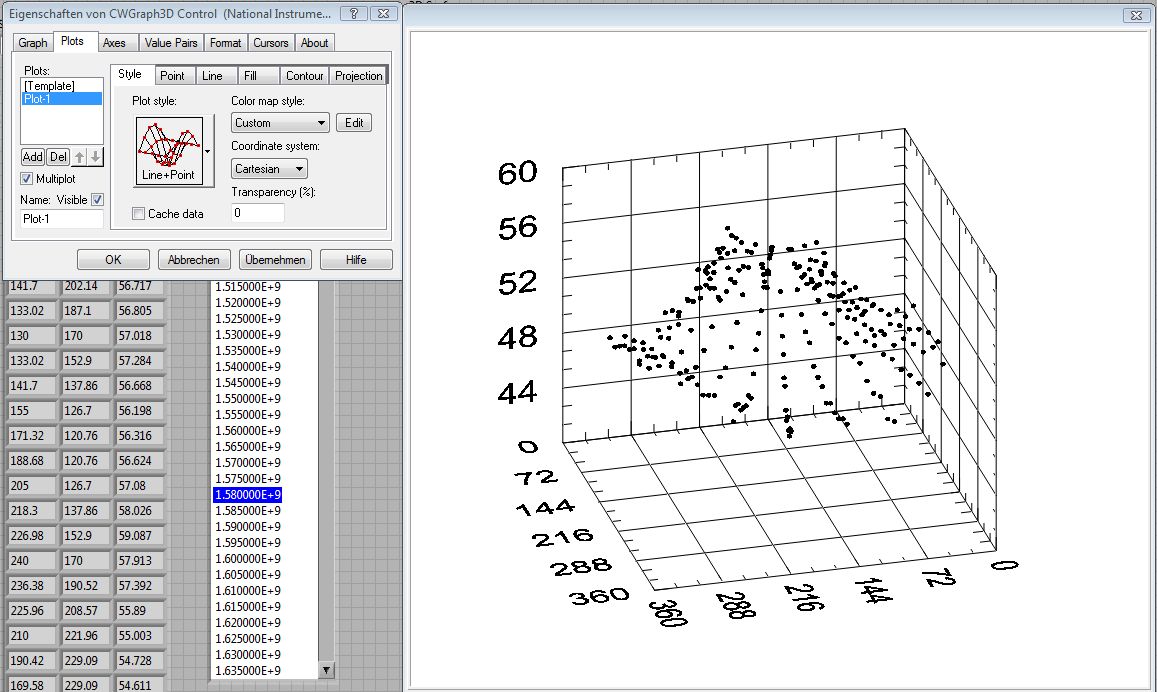The image size is (1157, 692).
Task: Open the Coordinate system dropdown
Action: coord(269,170)
